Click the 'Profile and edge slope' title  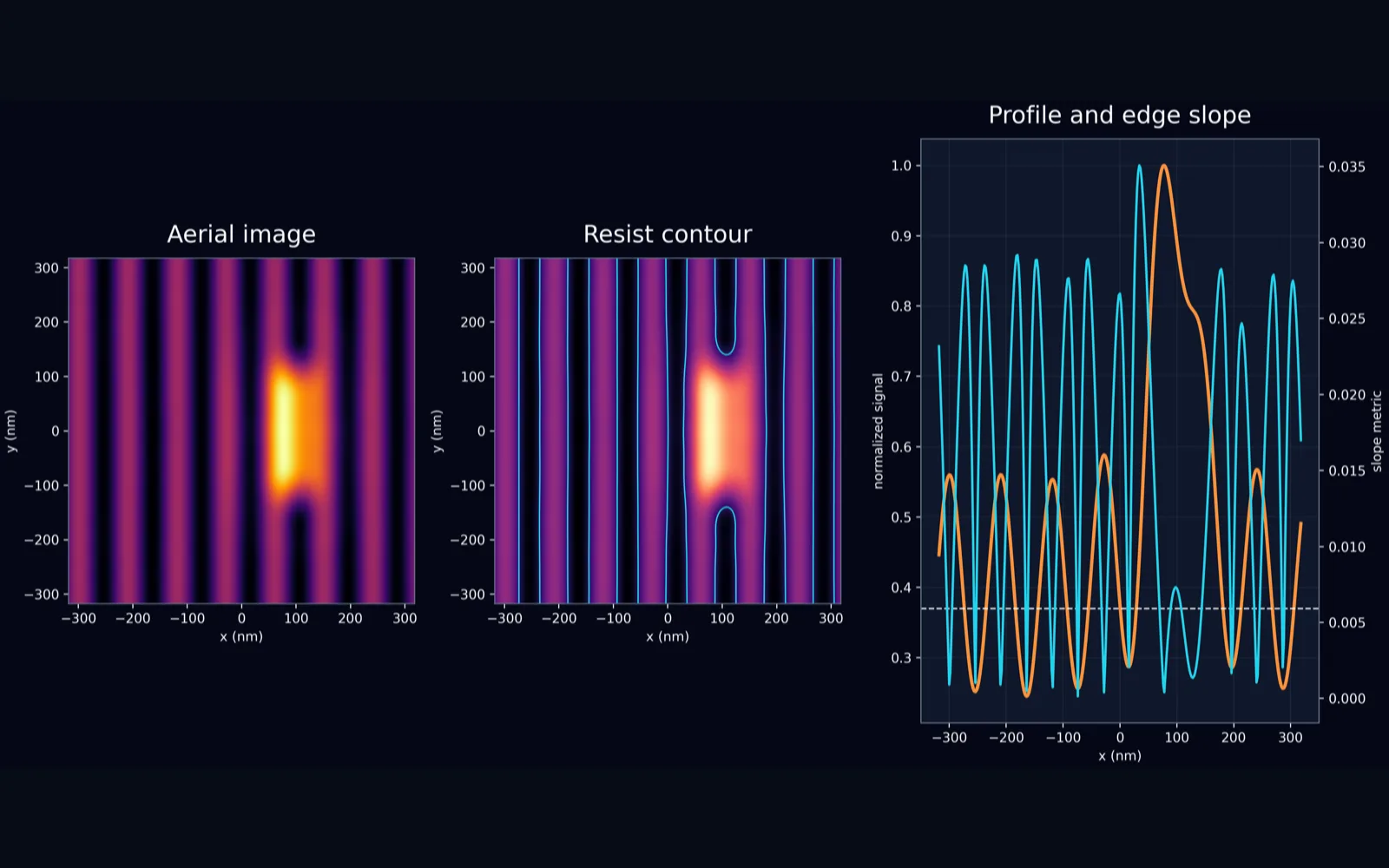coord(1120,115)
